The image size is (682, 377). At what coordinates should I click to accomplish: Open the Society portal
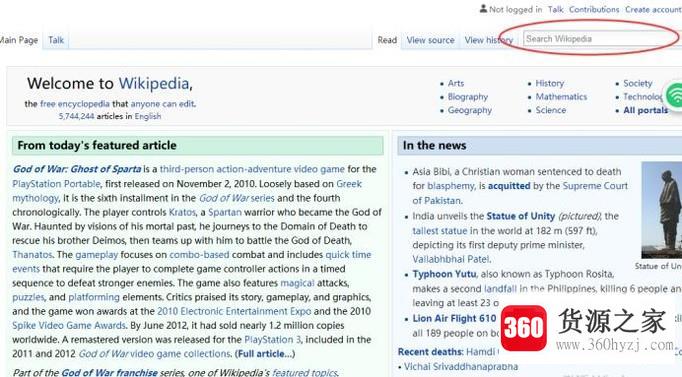pyautogui.click(x=638, y=83)
